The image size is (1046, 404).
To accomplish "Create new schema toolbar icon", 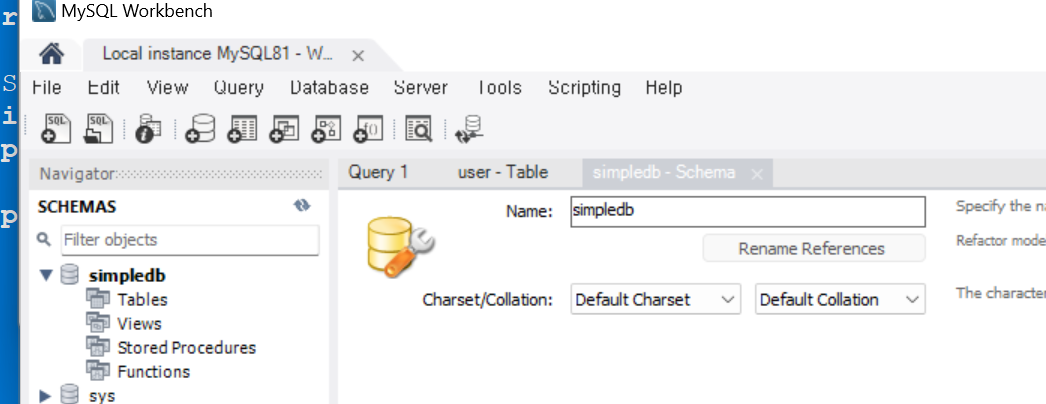I will pos(200,128).
